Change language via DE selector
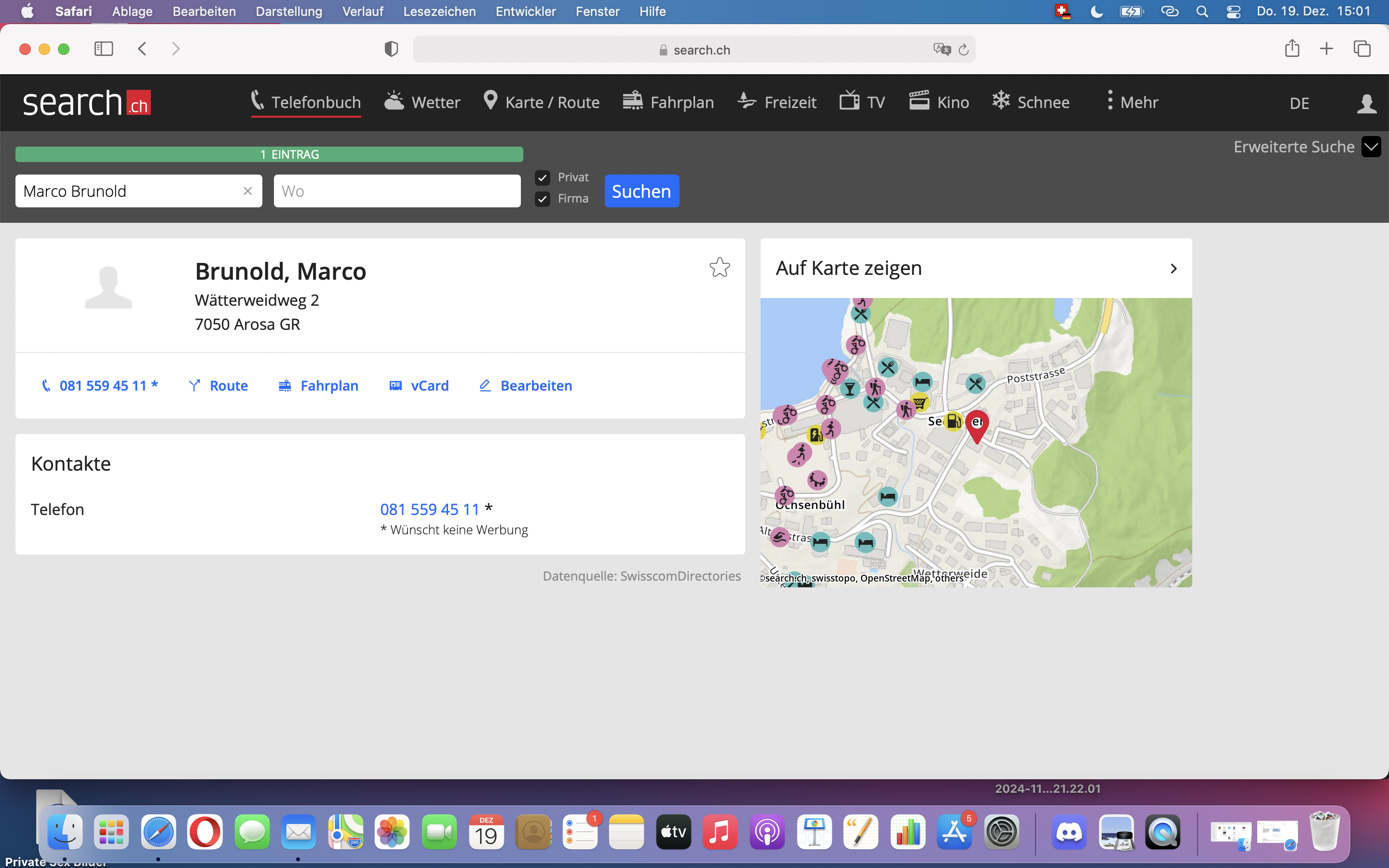The image size is (1389, 868). click(x=1299, y=103)
